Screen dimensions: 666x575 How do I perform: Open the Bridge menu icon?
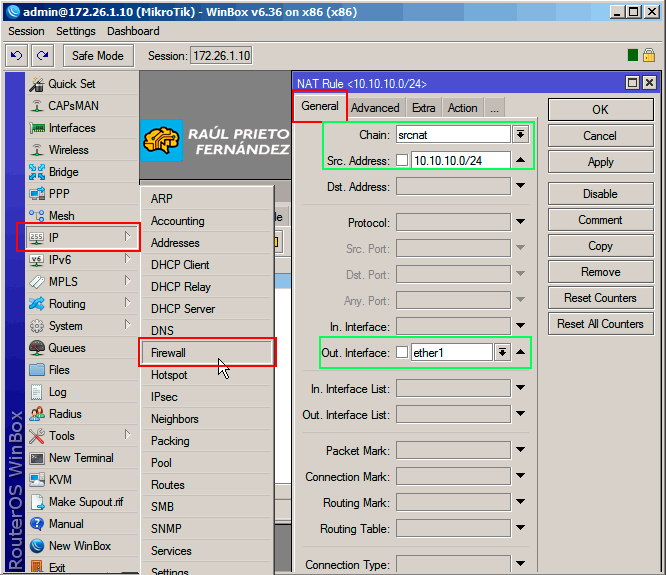37,172
